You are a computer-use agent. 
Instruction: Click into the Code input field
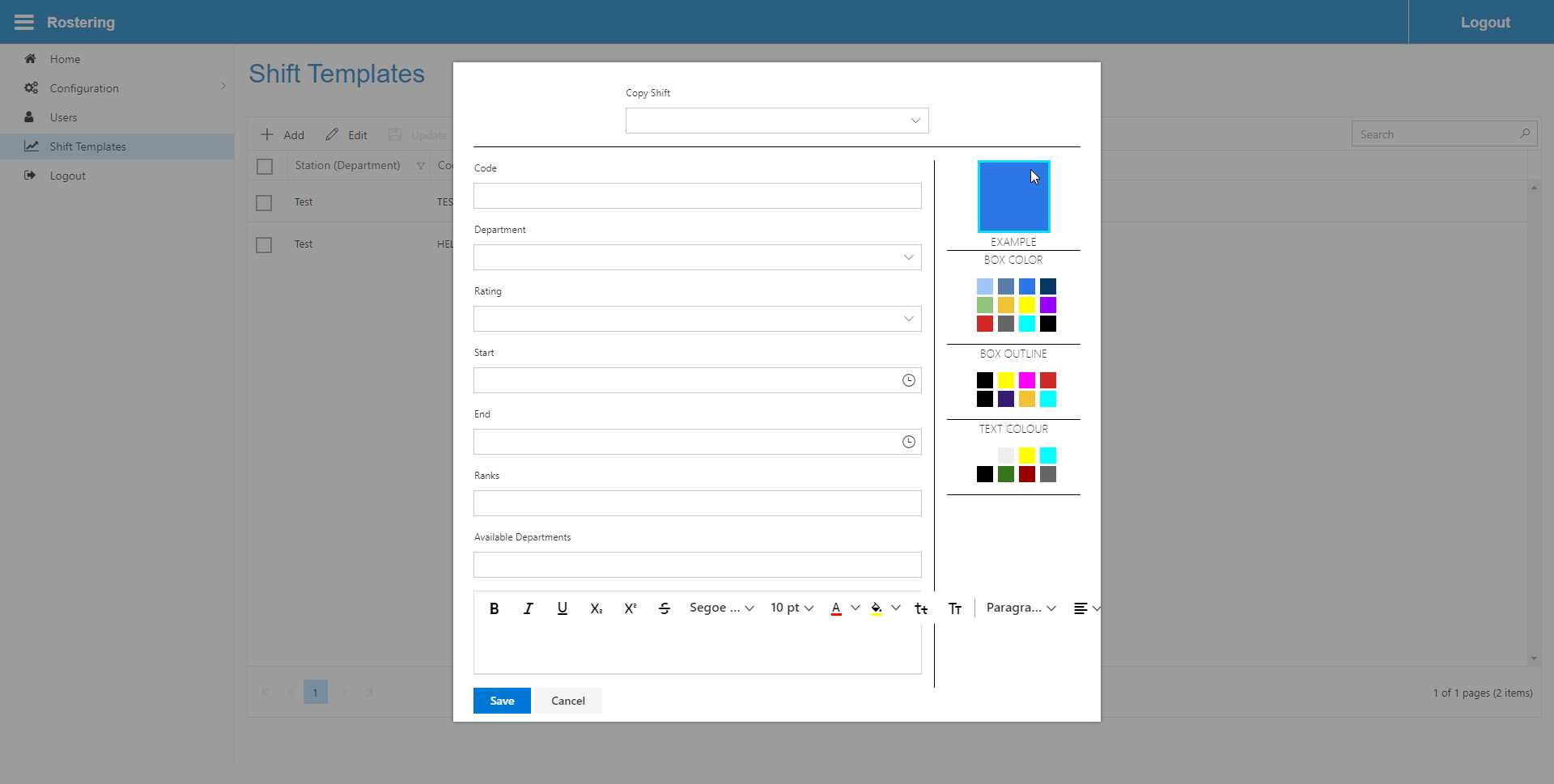point(697,196)
